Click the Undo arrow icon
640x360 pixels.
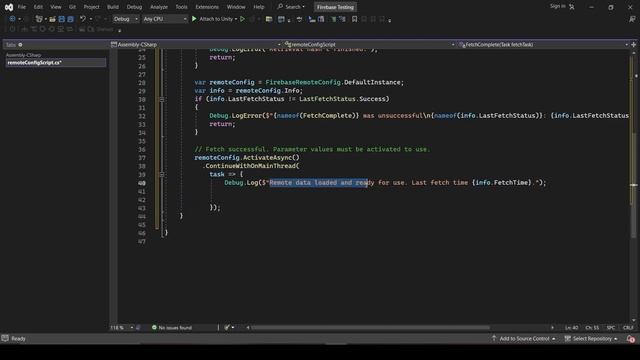(x=83, y=19)
